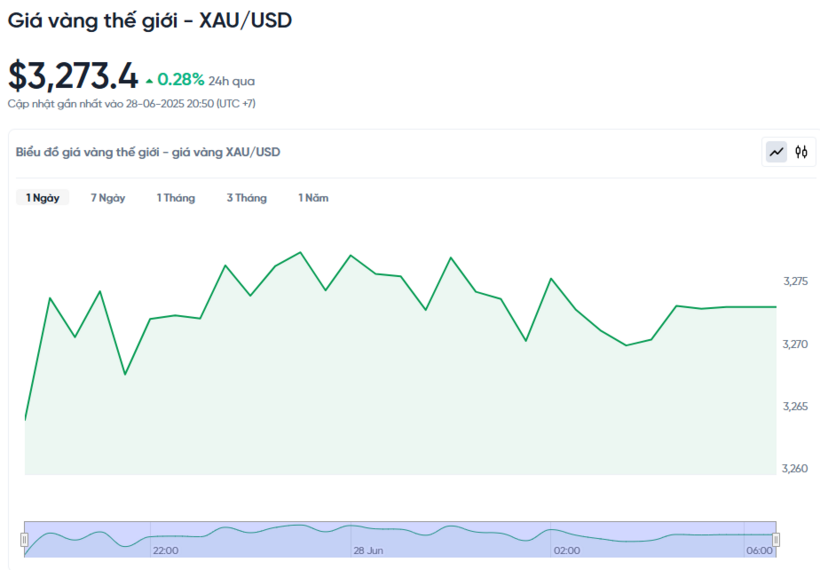The height and width of the screenshot is (570, 820).
Task: Select the 1 Ngày time range
Action: click(x=43, y=198)
